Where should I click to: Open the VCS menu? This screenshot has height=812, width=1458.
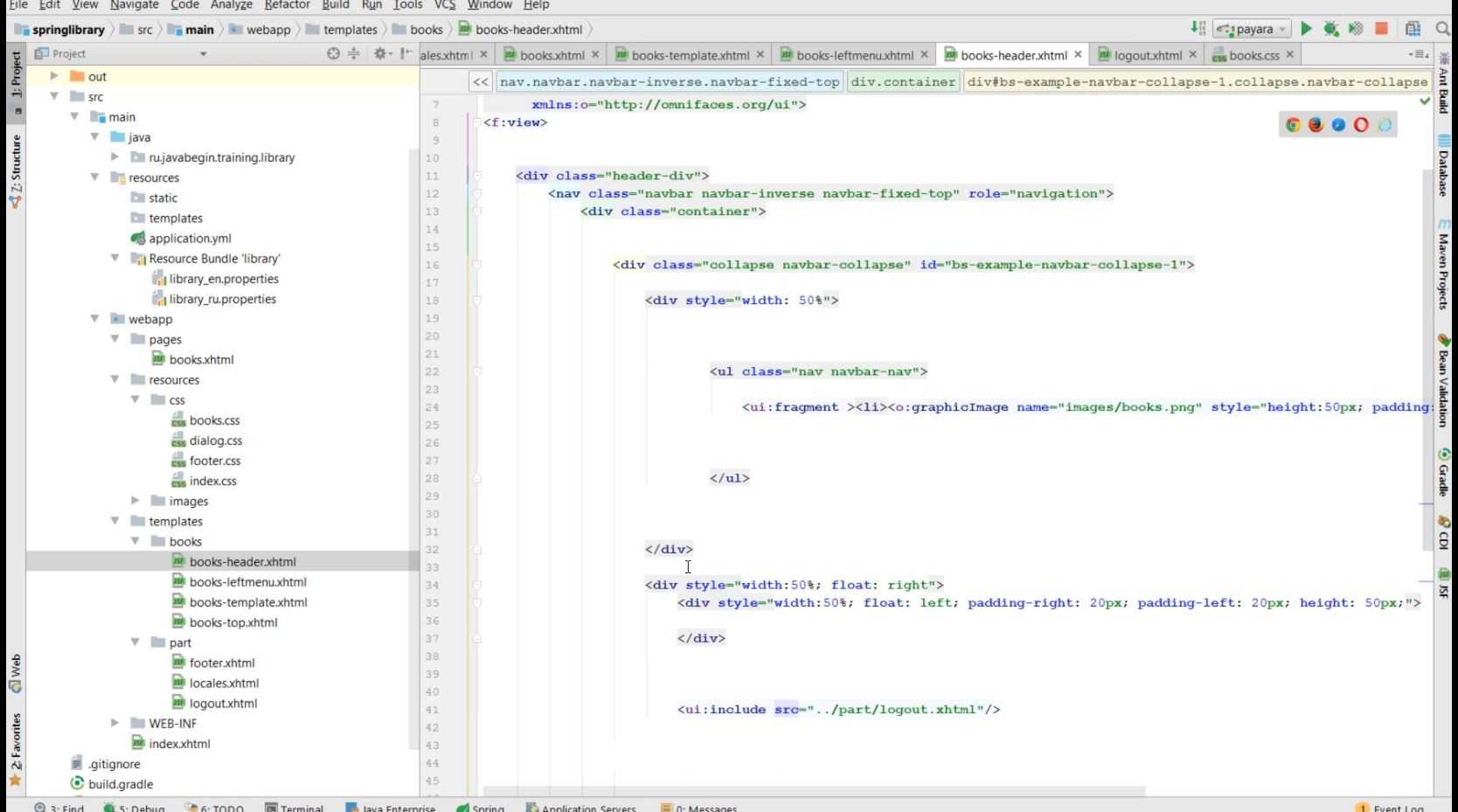click(445, 5)
